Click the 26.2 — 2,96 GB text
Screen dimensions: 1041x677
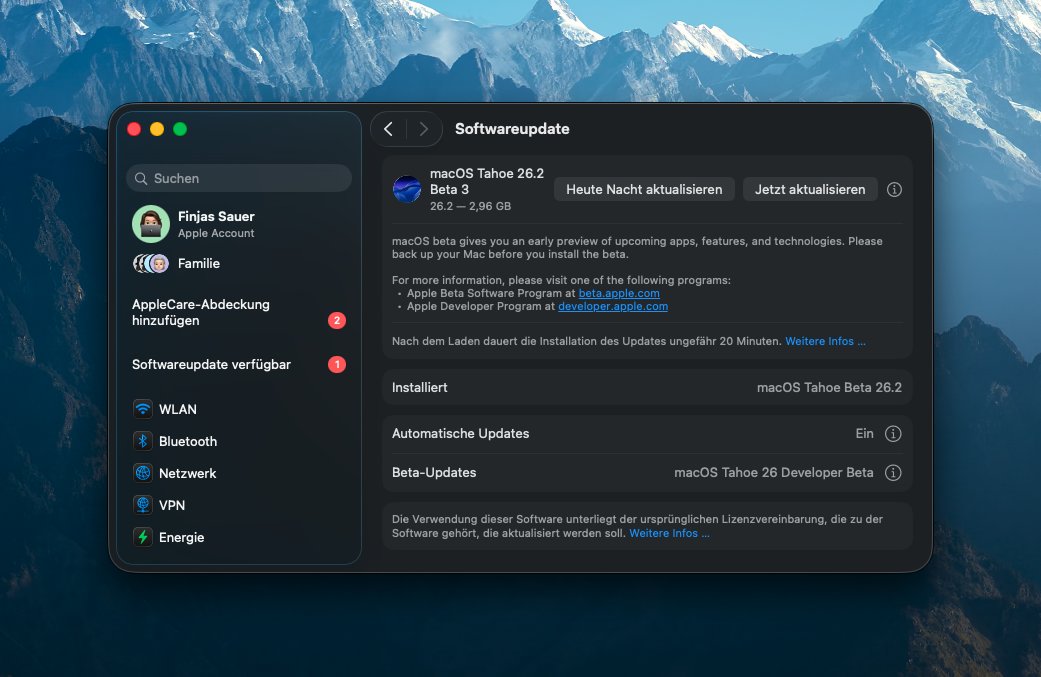pos(470,206)
